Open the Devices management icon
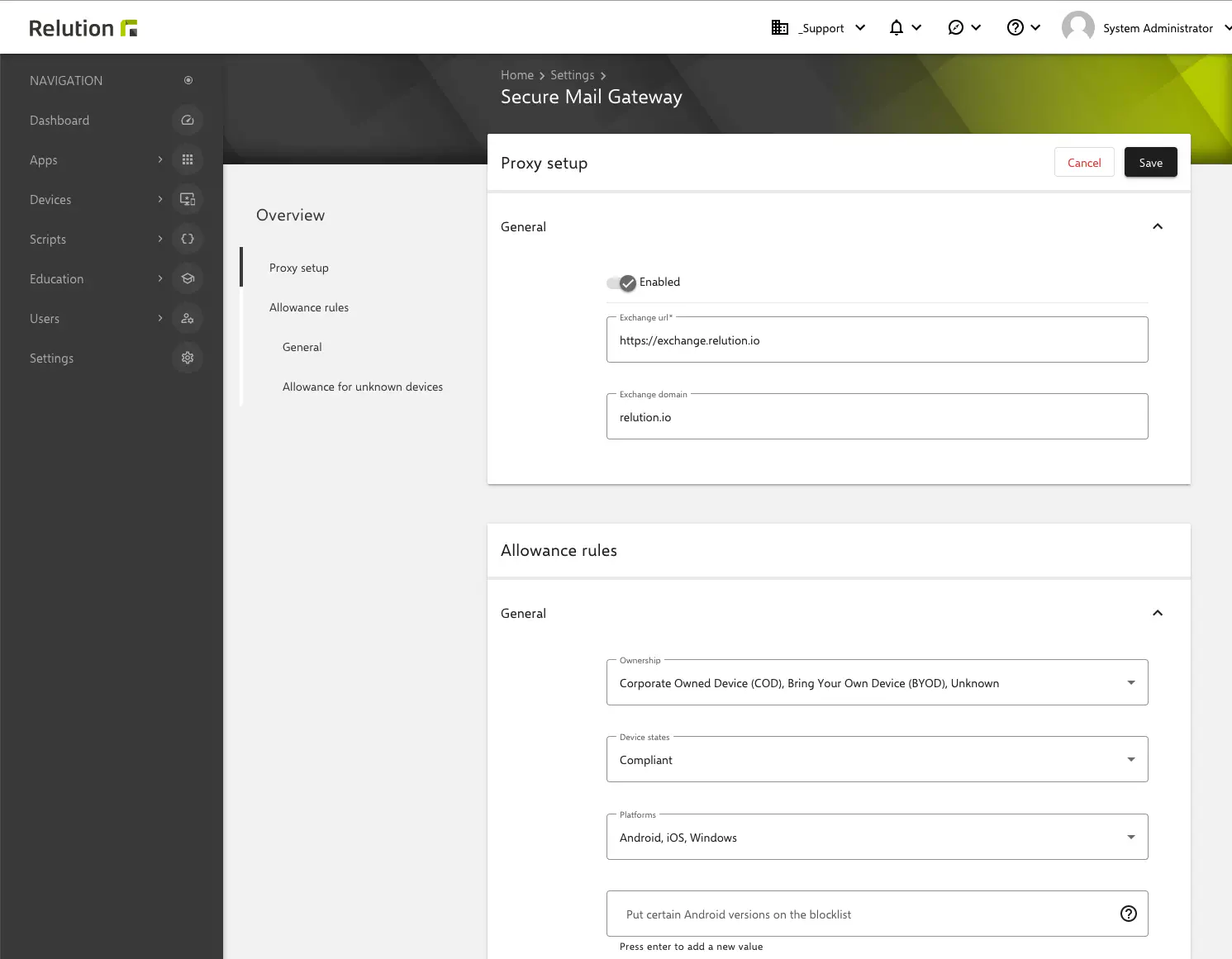1232x959 pixels. (188, 199)
